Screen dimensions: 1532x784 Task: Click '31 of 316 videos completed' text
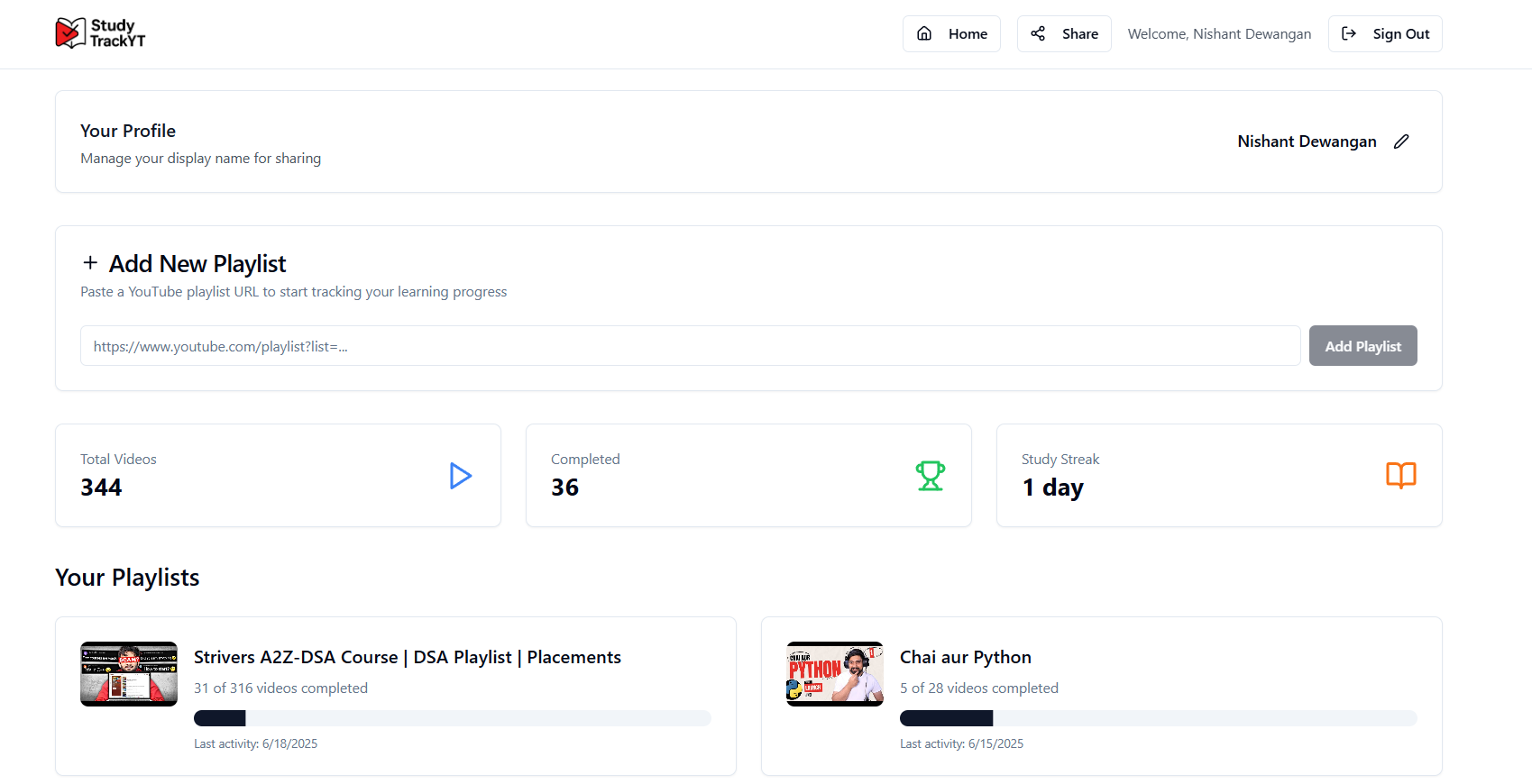pos(280,688)
